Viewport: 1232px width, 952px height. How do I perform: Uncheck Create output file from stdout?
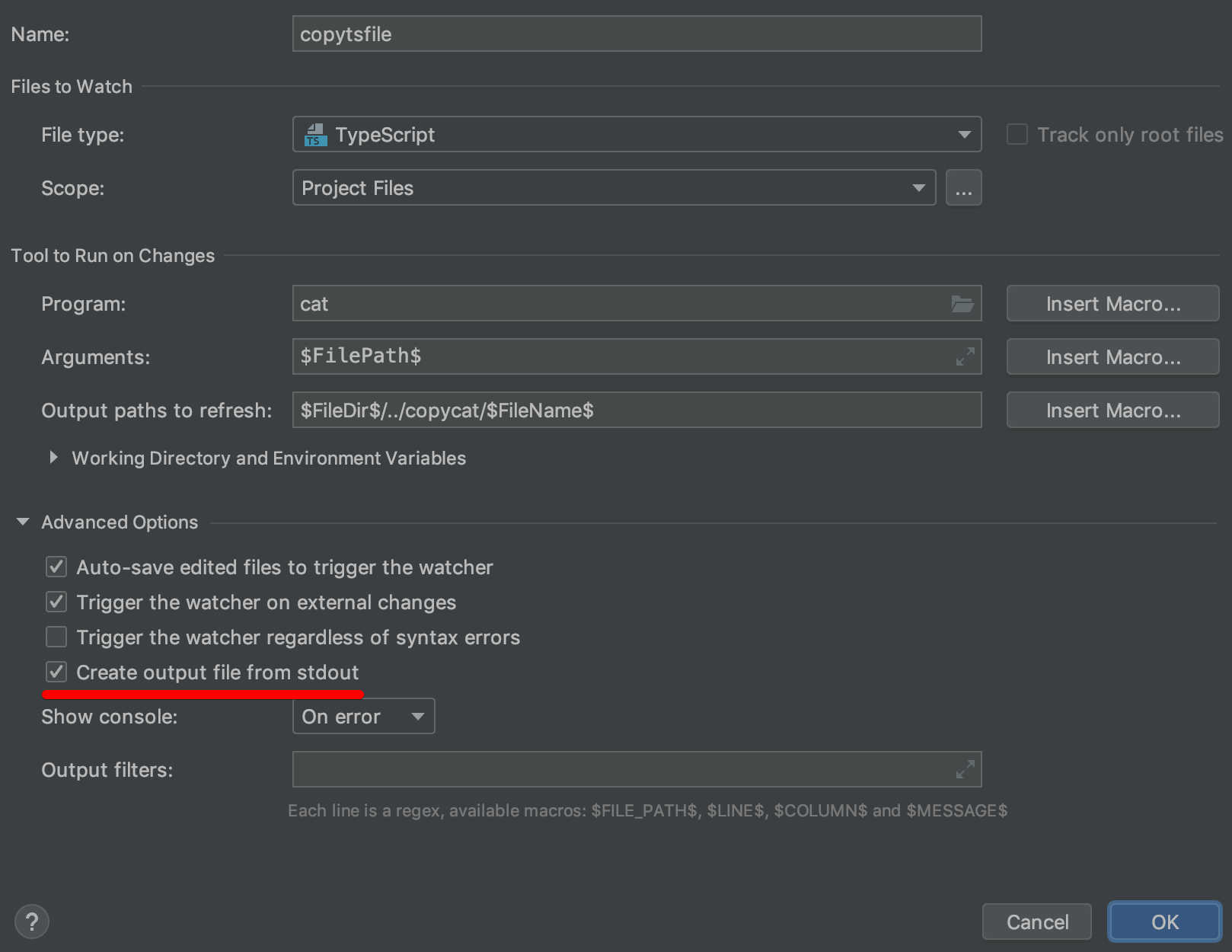pyautogui.click(x=56, y=672)
